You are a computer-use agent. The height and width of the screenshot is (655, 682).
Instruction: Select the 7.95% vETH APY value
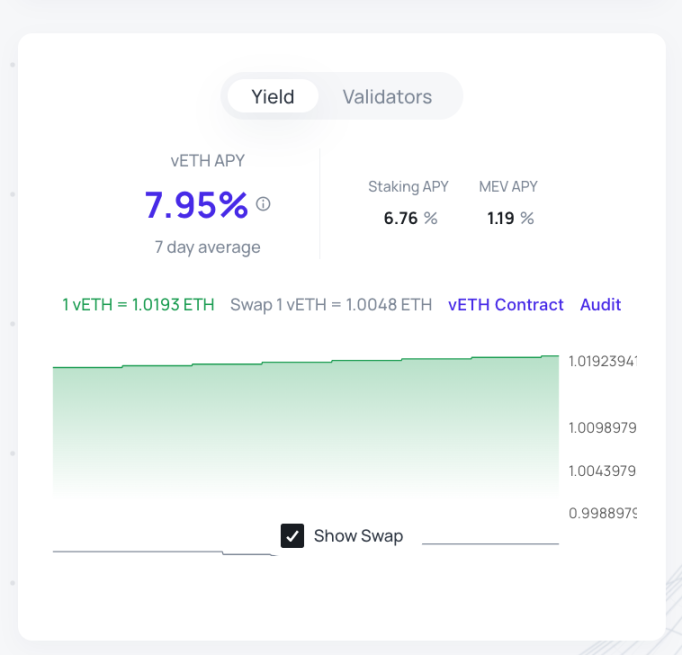click(x=196, y=205)
